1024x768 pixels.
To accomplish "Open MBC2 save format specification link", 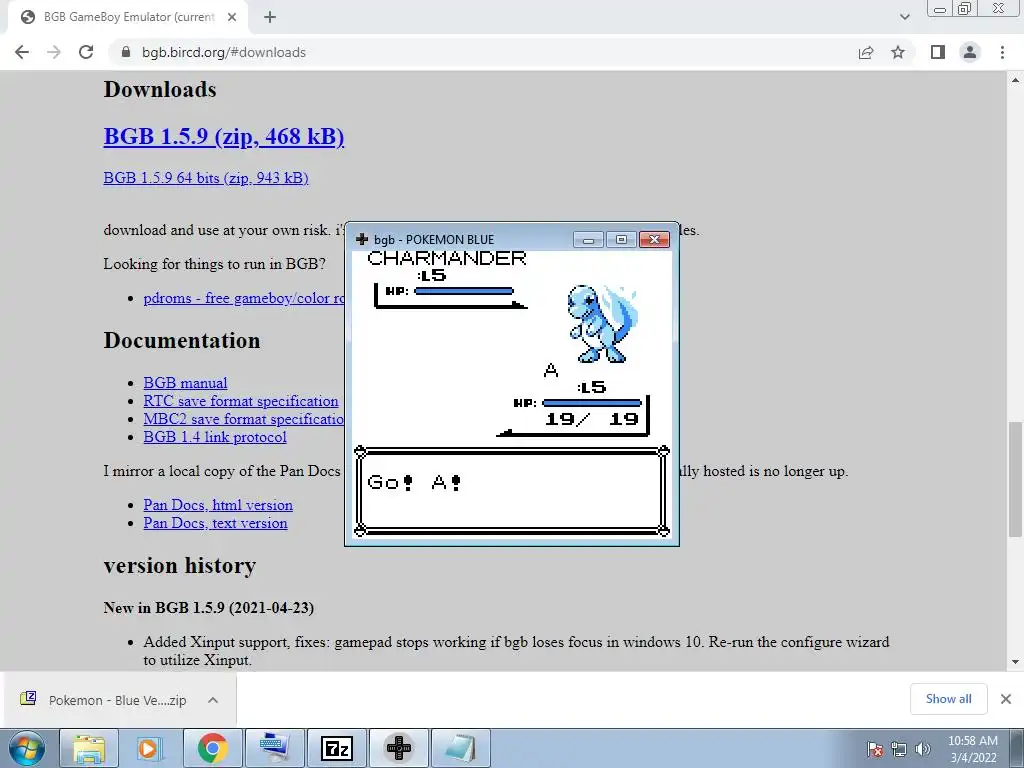I will tap(244, 419).
